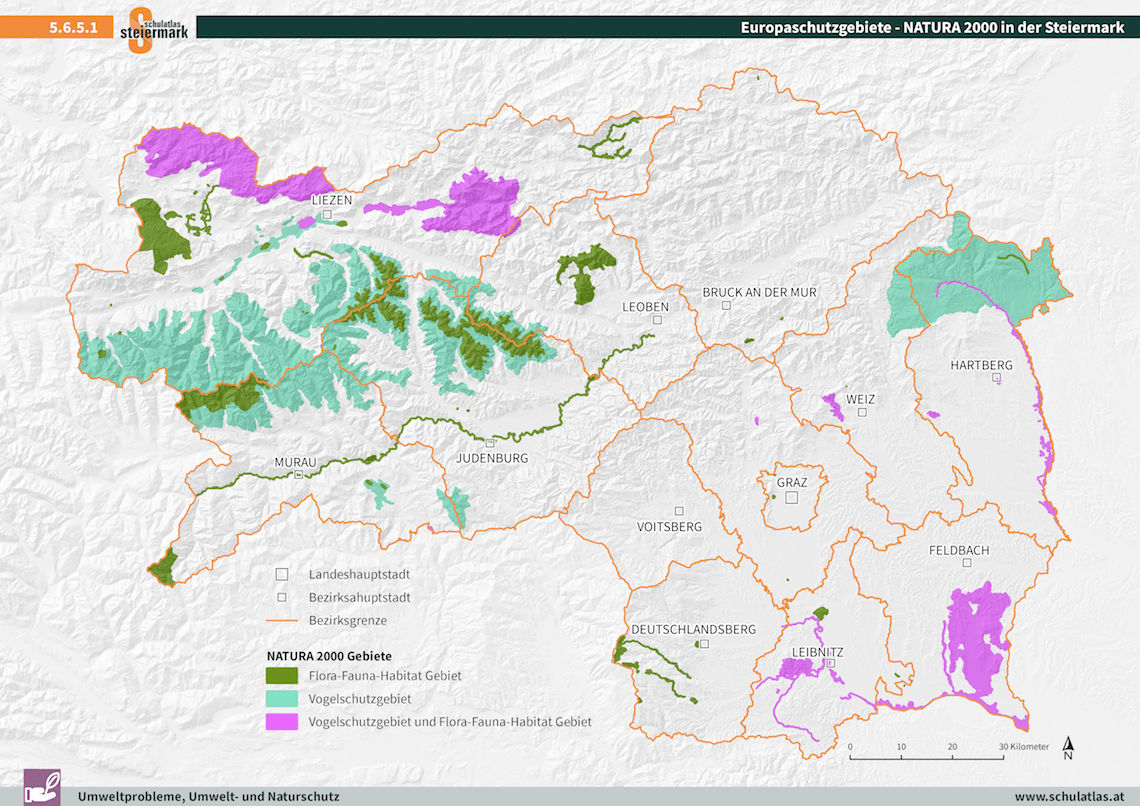Click the purple combined-area legend swatch
Screen dimensions: 1140x806
click(282, 721)
